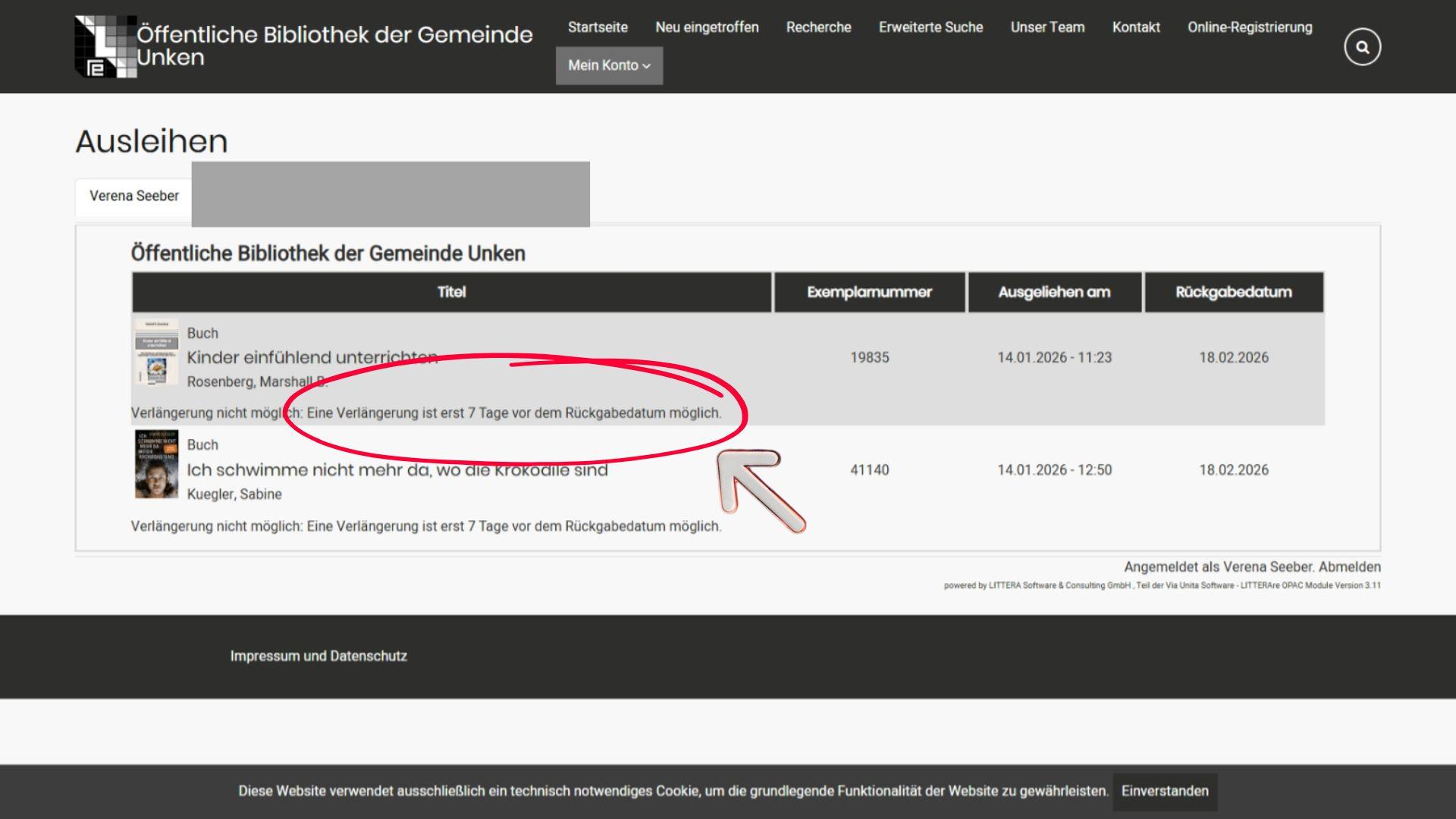This screenshot has width=1456, height=819.
Task: Open Unser Team page
Action: coord(1047,27)
